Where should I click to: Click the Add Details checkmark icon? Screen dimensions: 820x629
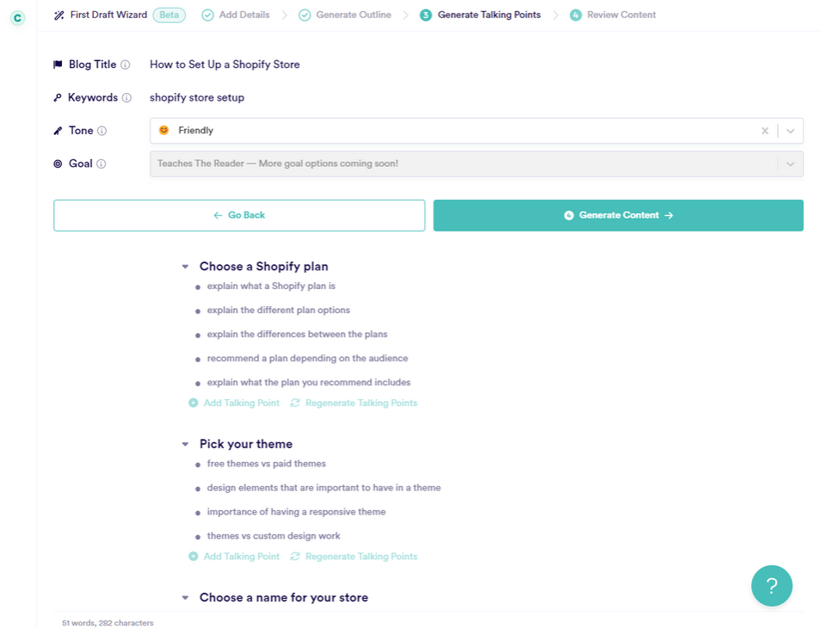coord(208,15)
